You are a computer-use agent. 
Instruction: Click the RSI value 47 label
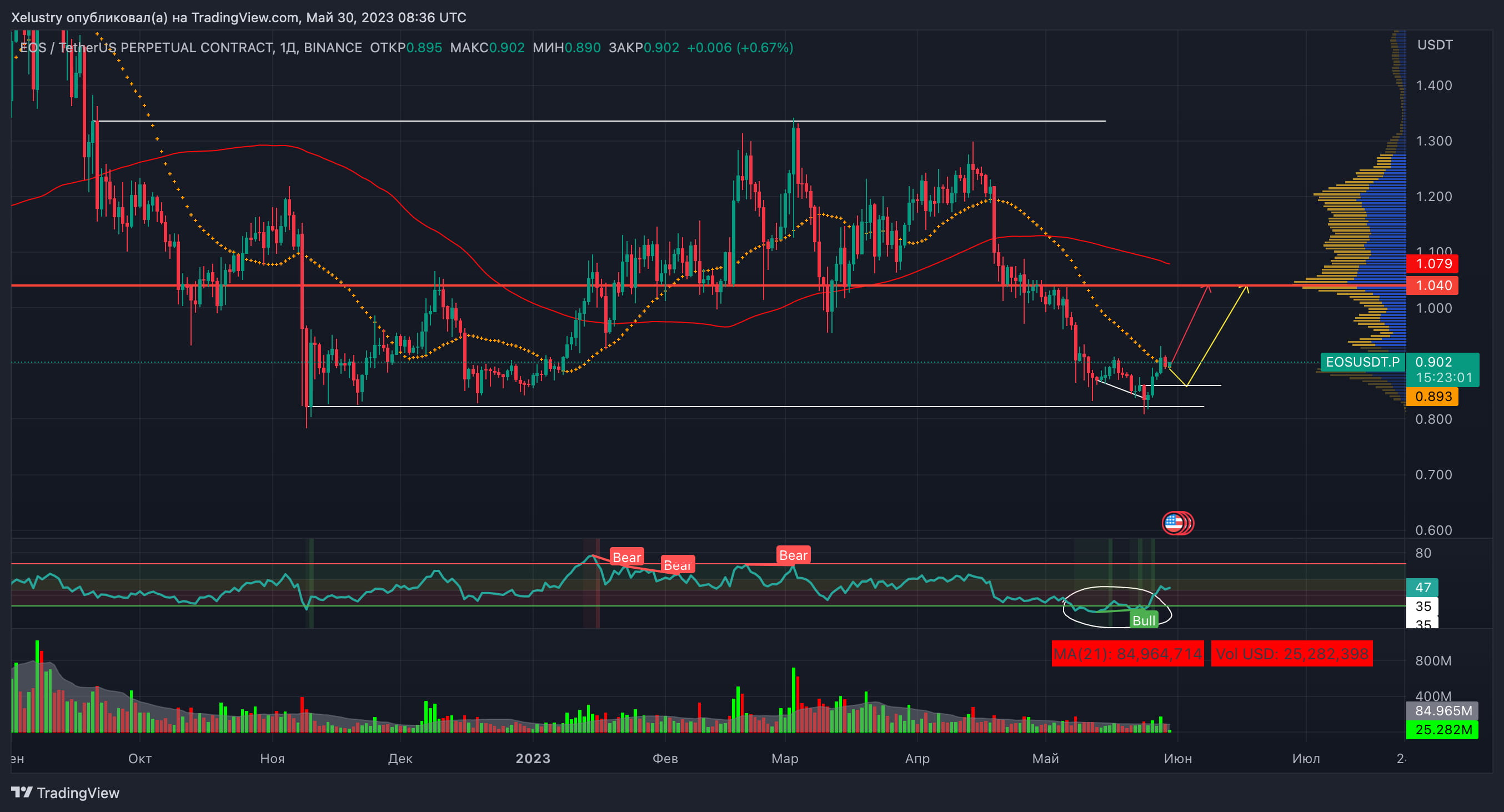[x=1422, y=587]
